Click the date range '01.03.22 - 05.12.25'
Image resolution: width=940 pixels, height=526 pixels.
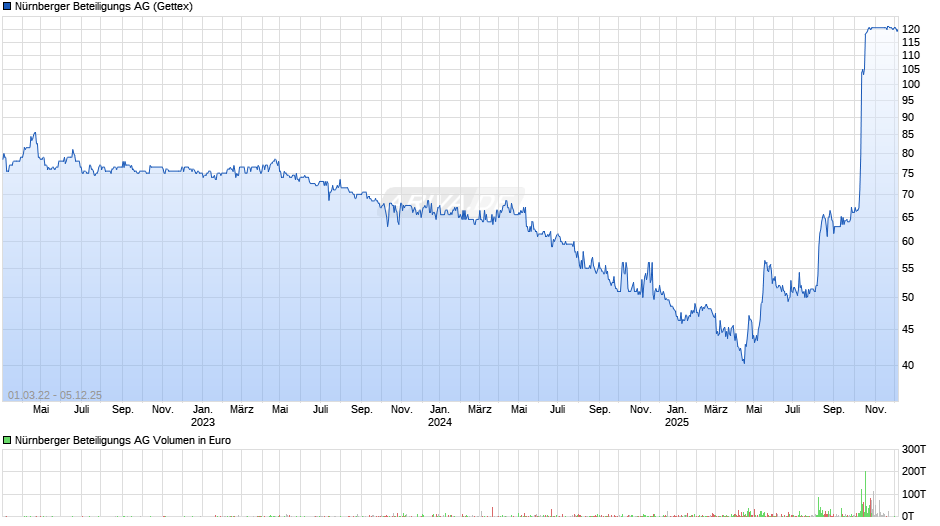pyautogui.click(x=55, y=395)
